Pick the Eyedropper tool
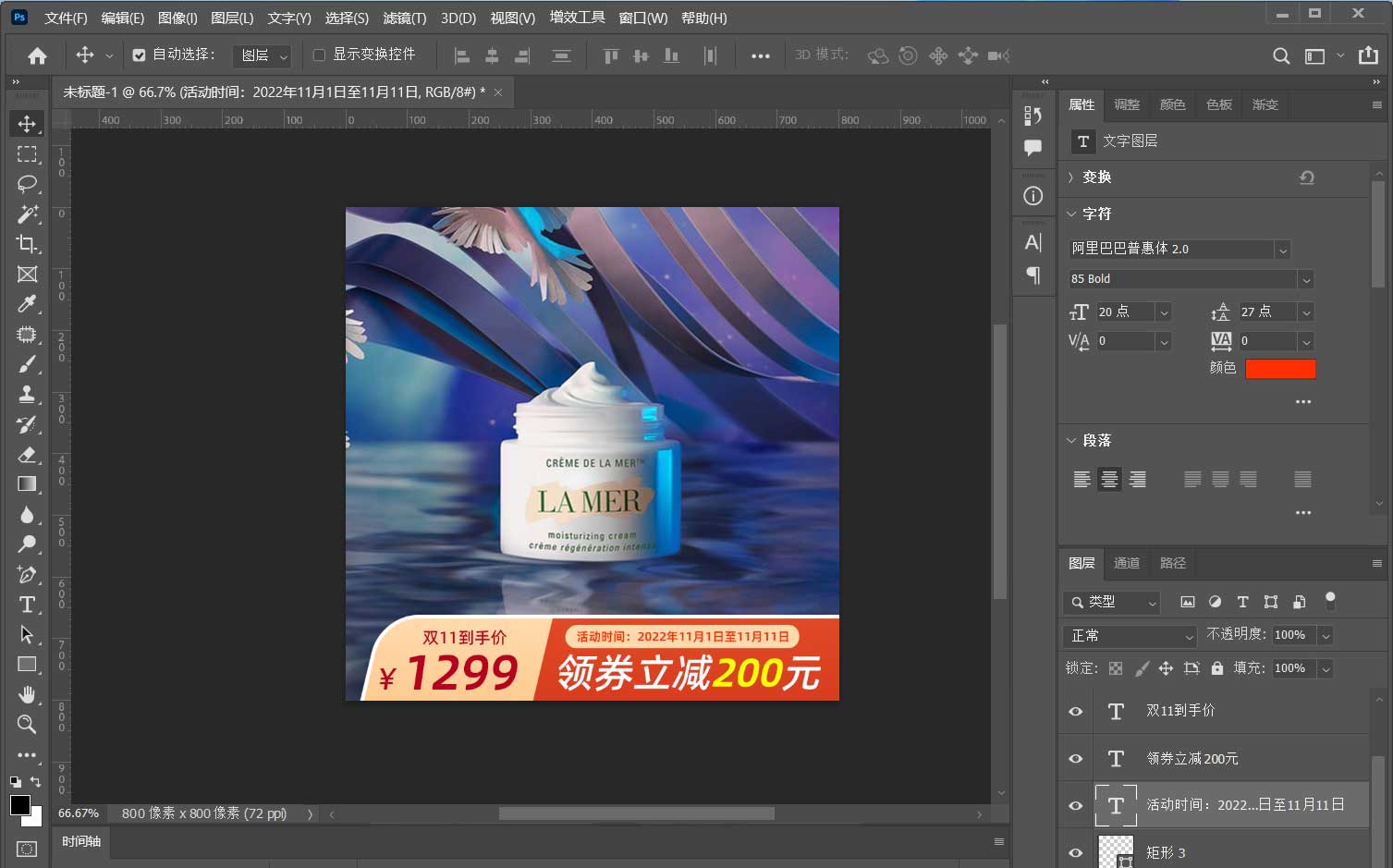Screen dimensions: 1393x868 tap(26, 304)
